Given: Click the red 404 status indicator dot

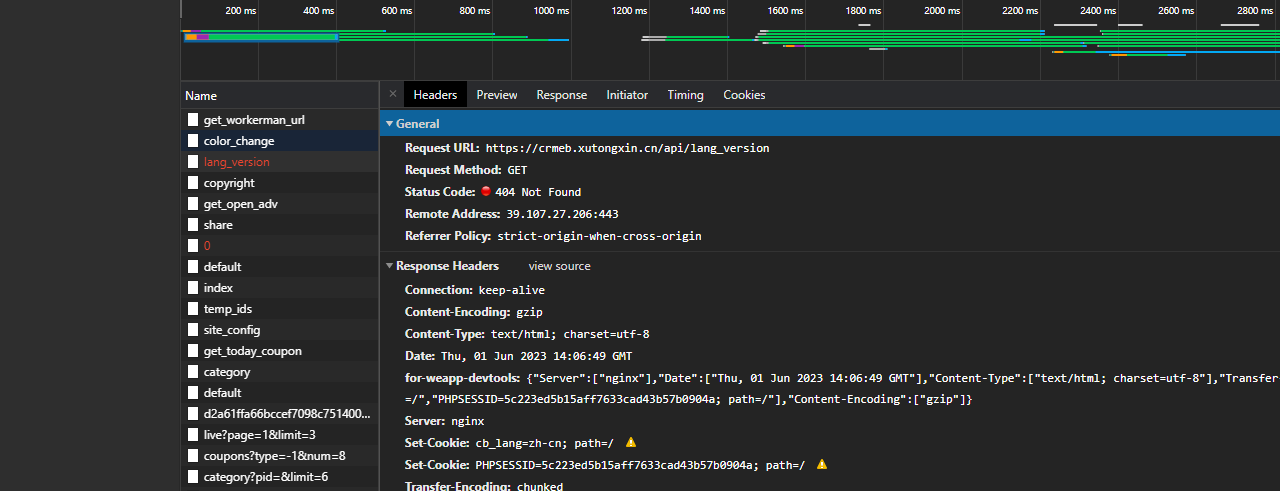Looking at the screenshot, I should click(x=486, y=191).
